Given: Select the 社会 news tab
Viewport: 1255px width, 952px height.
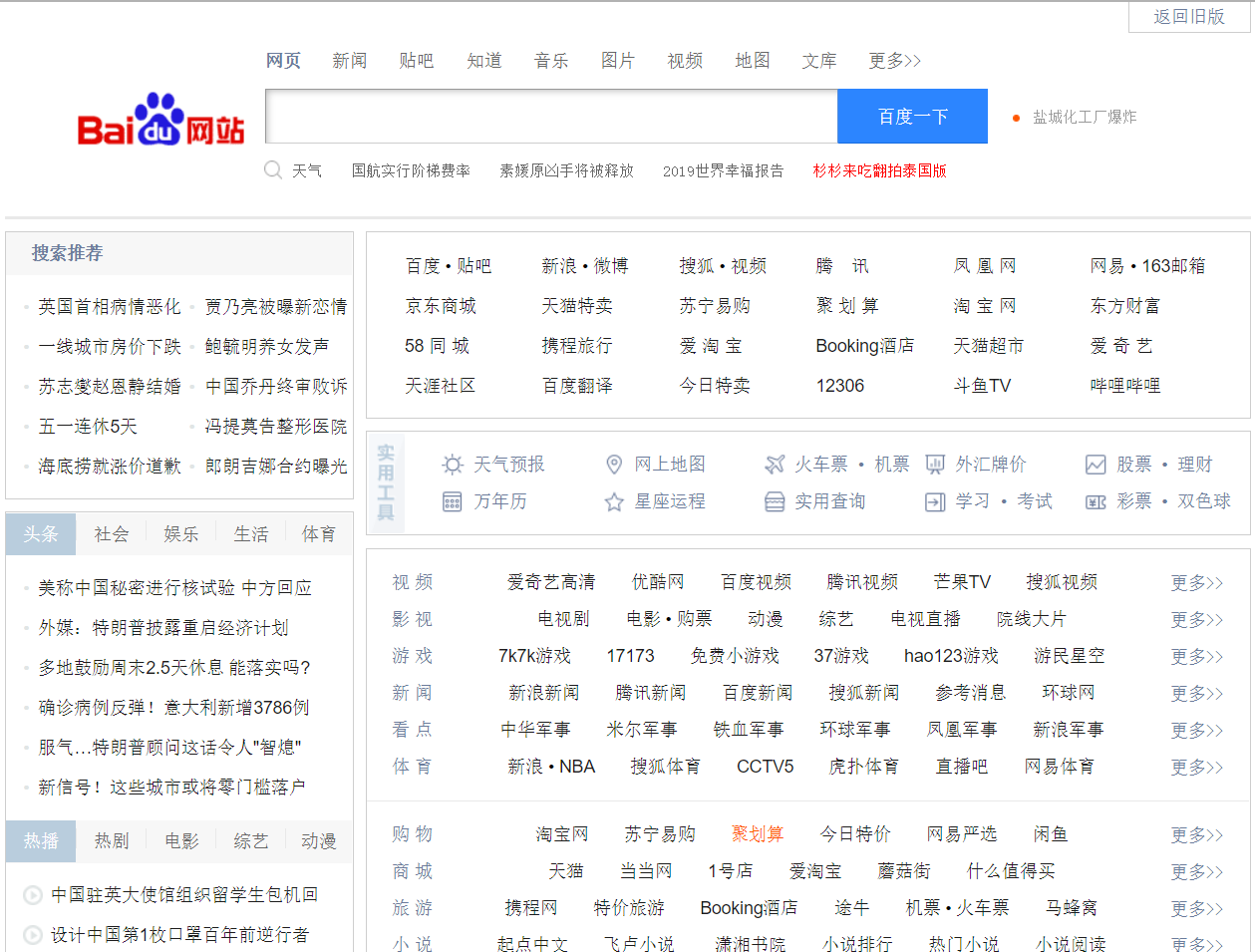Looking at the screenshot, I should click(x=112, y=534).
